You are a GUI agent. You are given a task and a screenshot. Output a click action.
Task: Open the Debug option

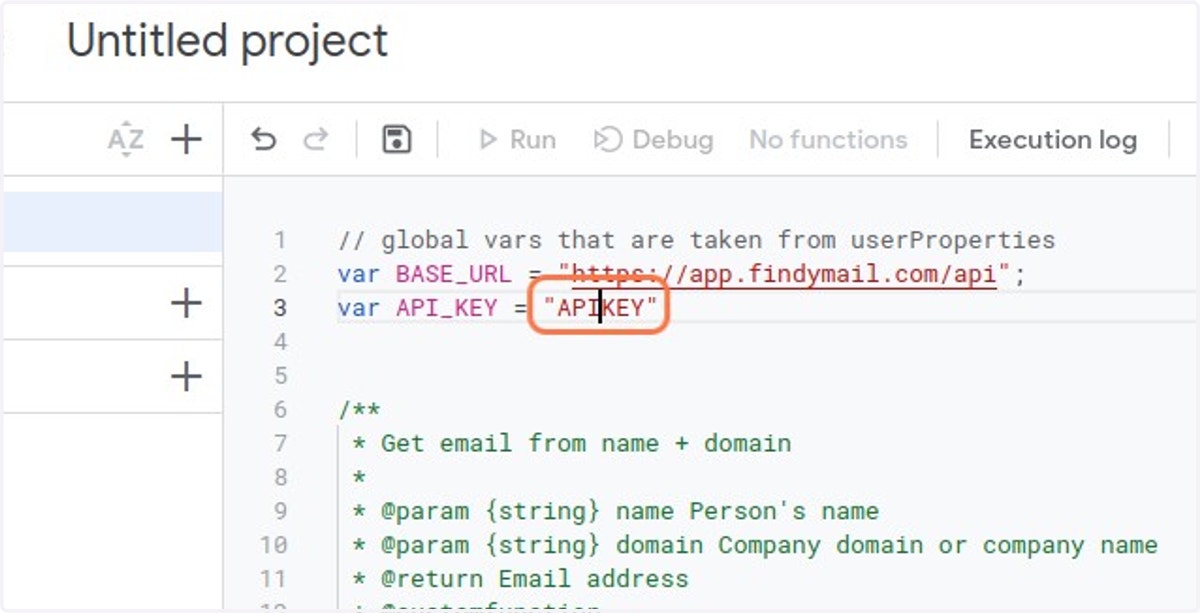653,140
